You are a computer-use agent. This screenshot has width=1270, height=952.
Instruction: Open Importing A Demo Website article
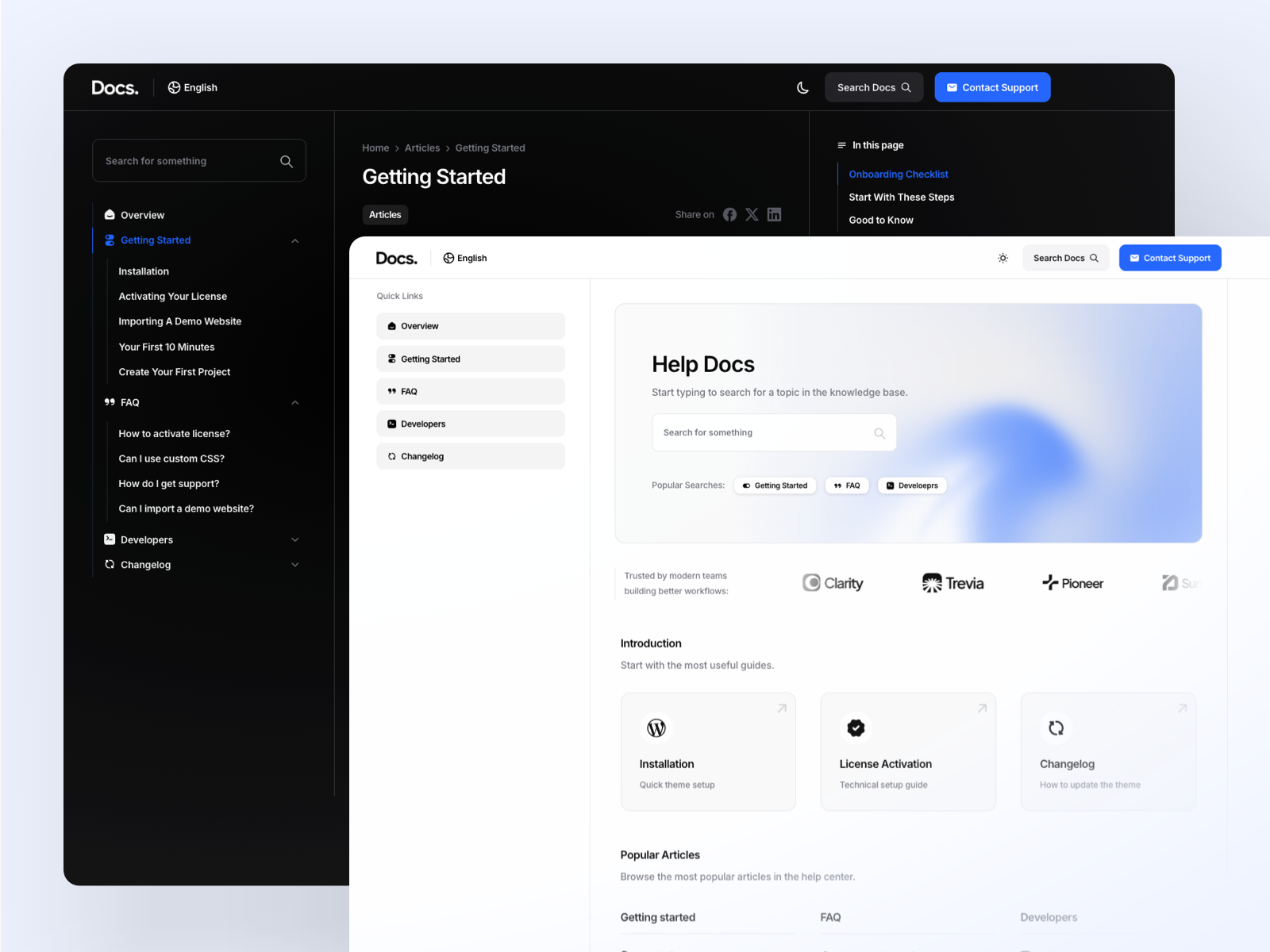click(180, 321)
